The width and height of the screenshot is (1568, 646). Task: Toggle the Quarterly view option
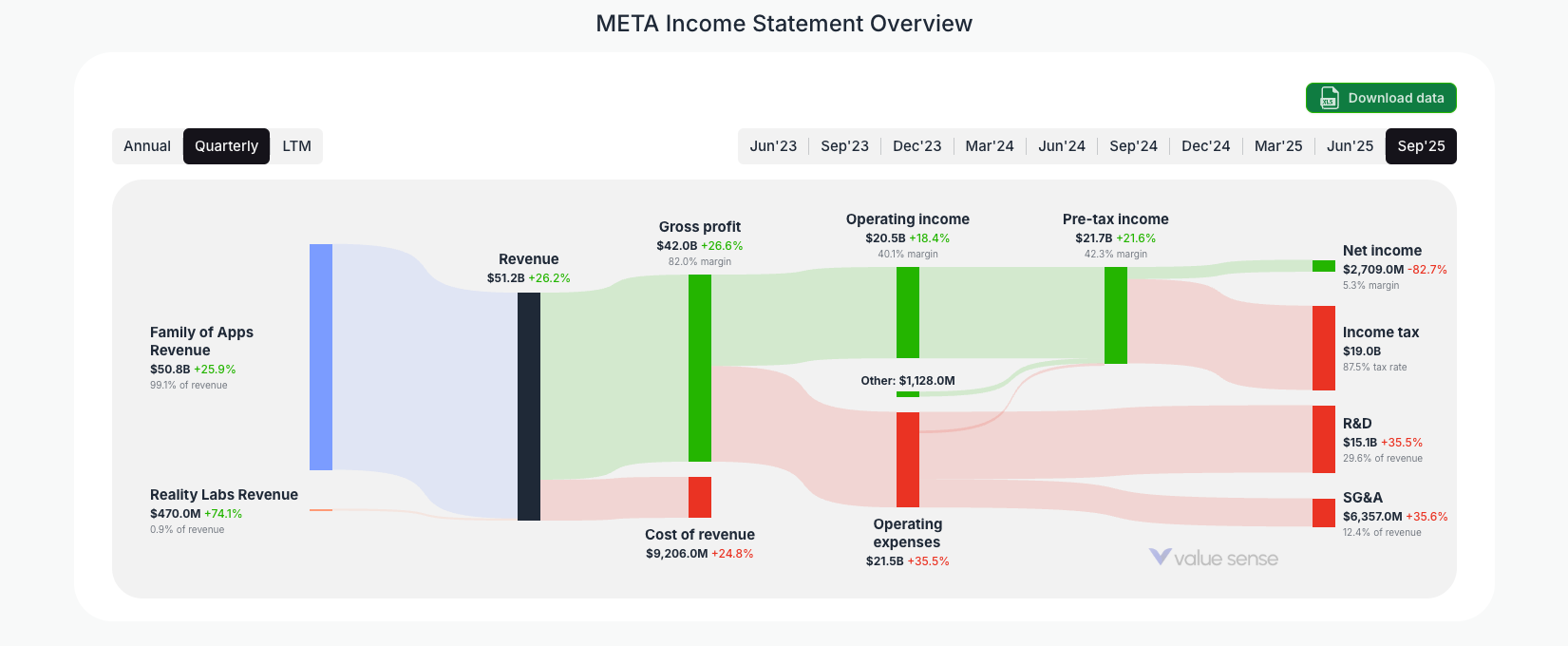(x=226, y=145)
